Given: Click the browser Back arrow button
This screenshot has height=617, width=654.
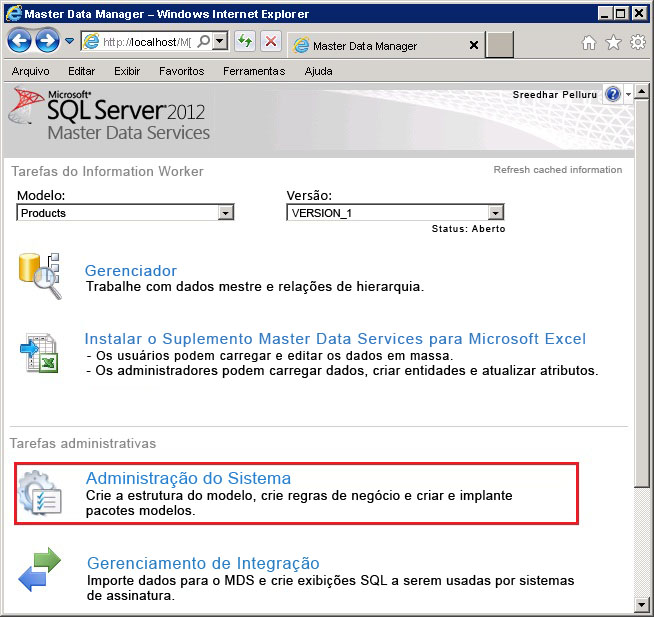Looking at the screenshot, I should point(20,41).
